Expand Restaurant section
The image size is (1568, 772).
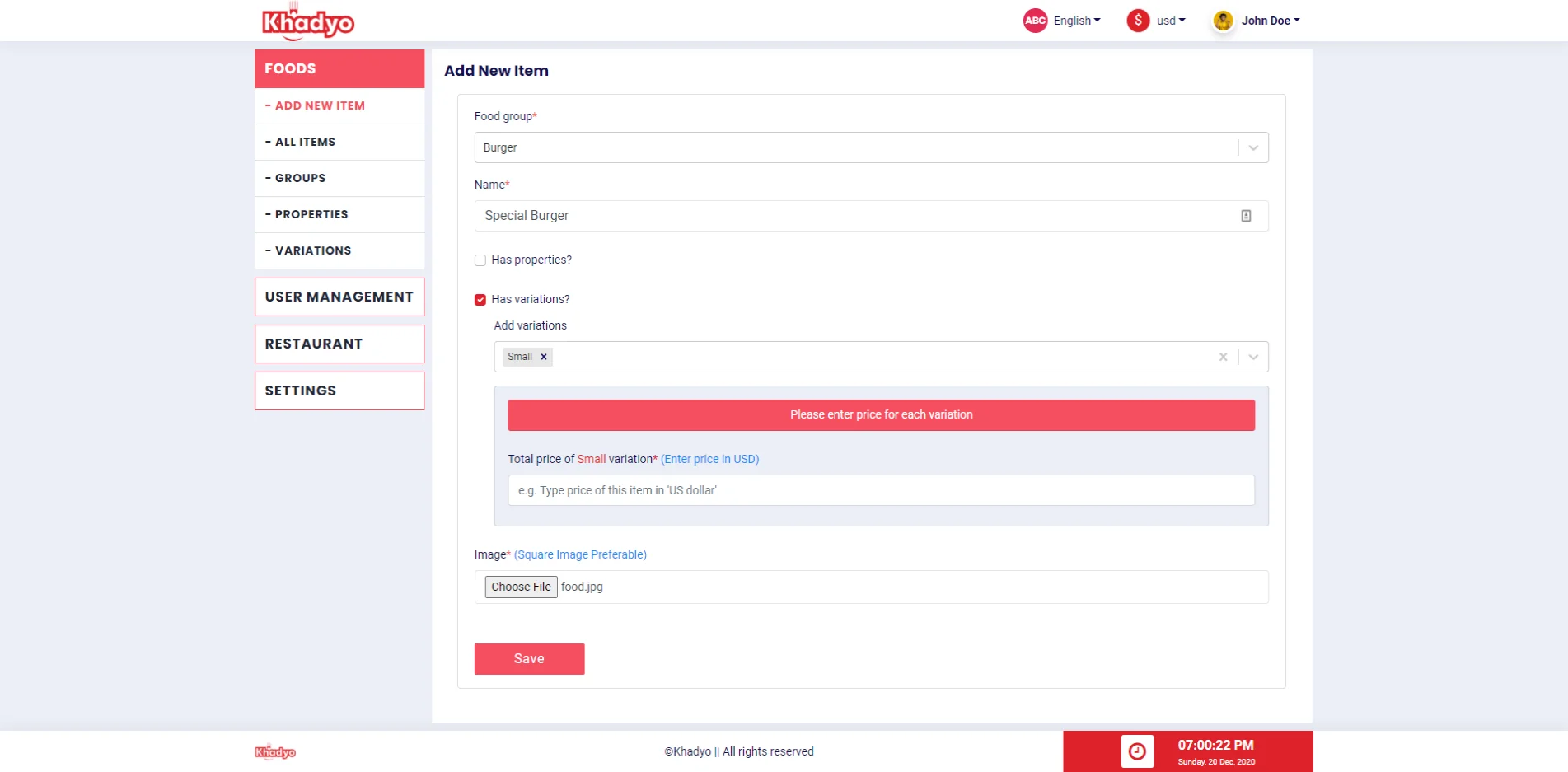(339, 344)
